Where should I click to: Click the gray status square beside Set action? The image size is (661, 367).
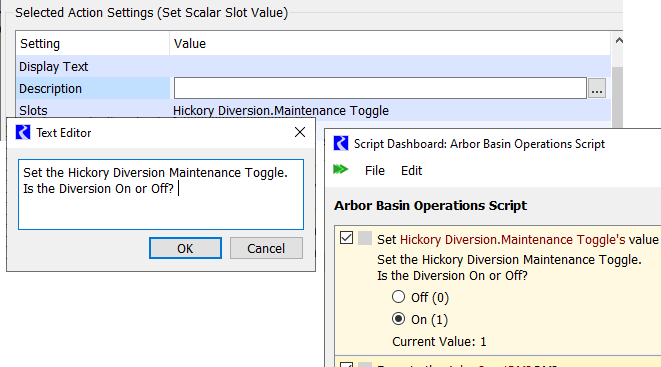(x=365, y=238)
